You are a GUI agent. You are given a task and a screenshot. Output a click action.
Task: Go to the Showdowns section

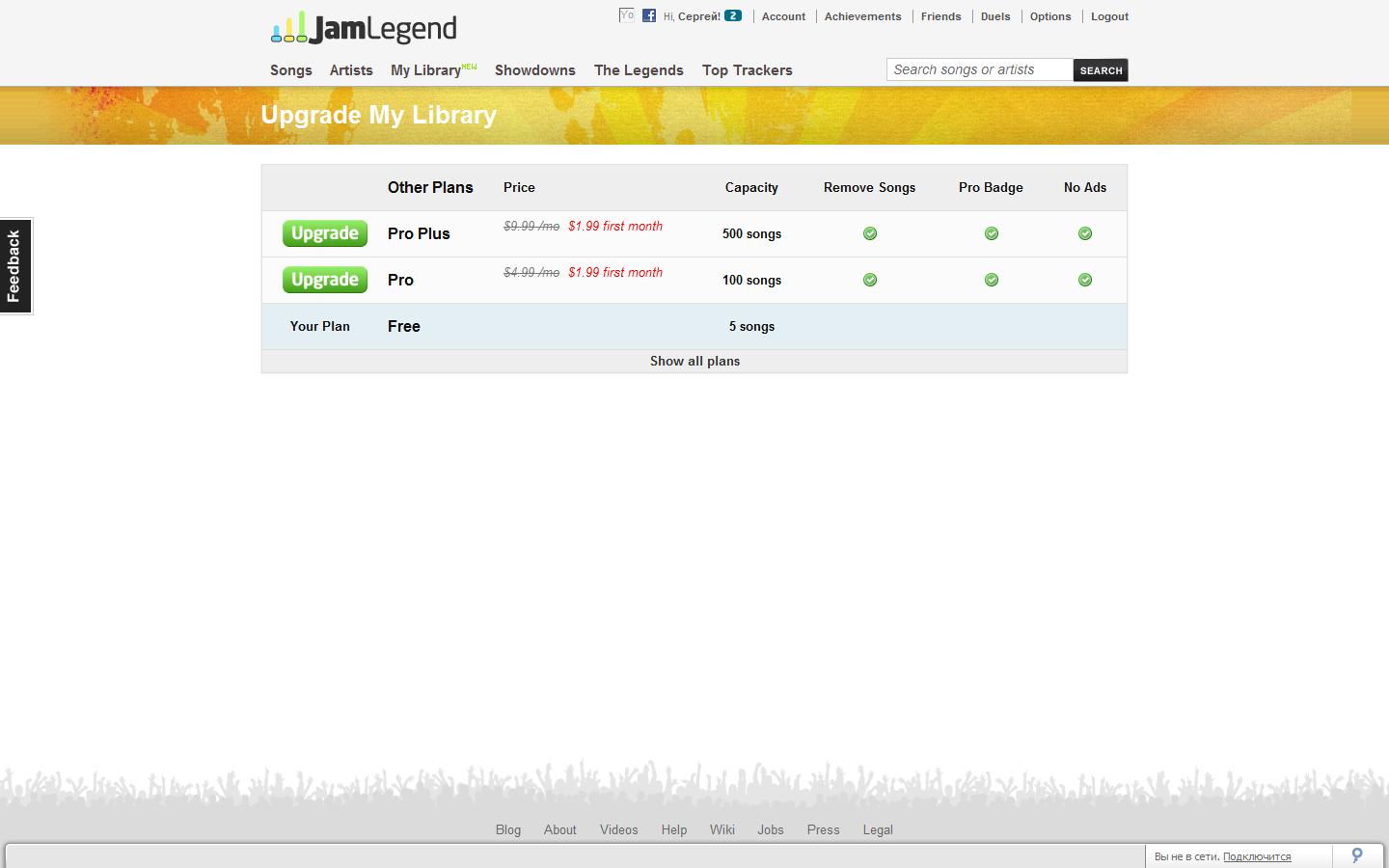coord(535,70)
